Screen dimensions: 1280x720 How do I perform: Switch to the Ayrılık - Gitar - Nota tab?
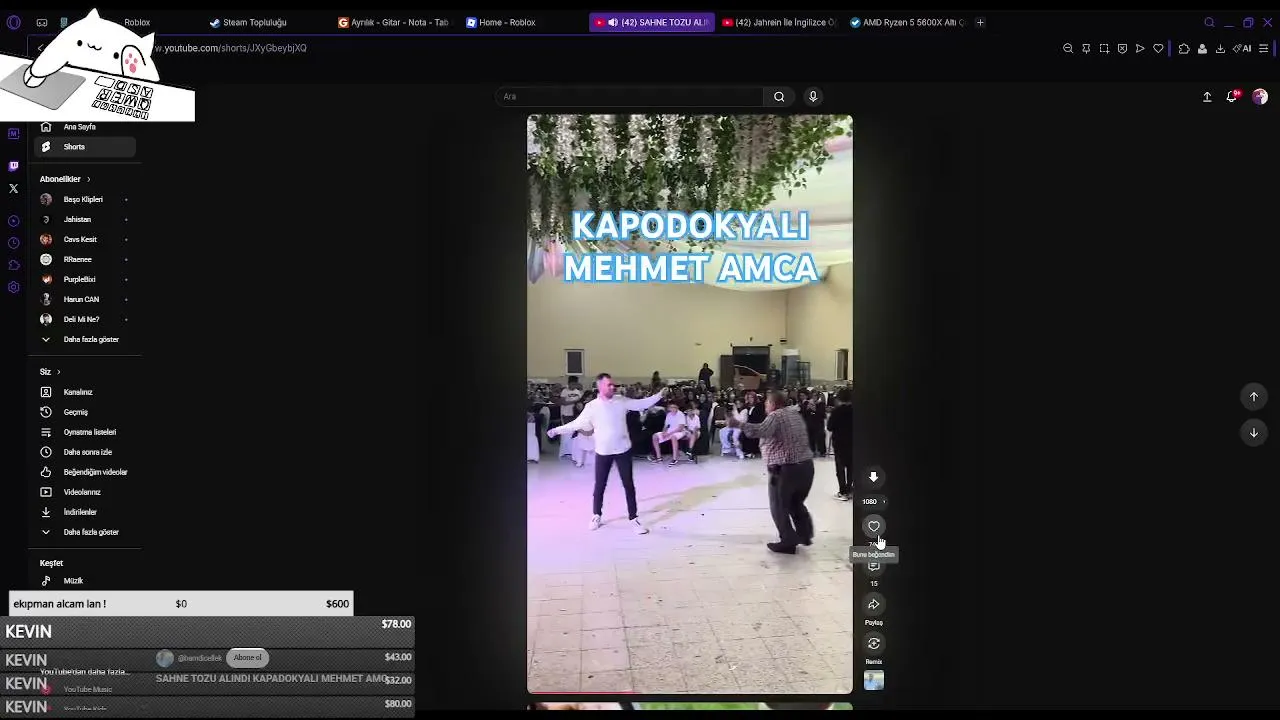click(x=395, y=22)
